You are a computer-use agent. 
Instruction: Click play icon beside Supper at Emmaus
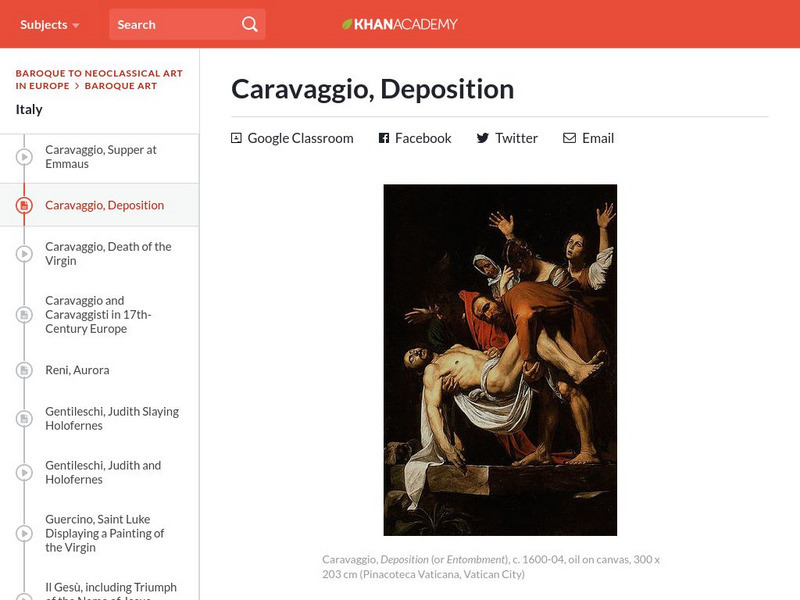pyautogui.click(x=24, y=157)
